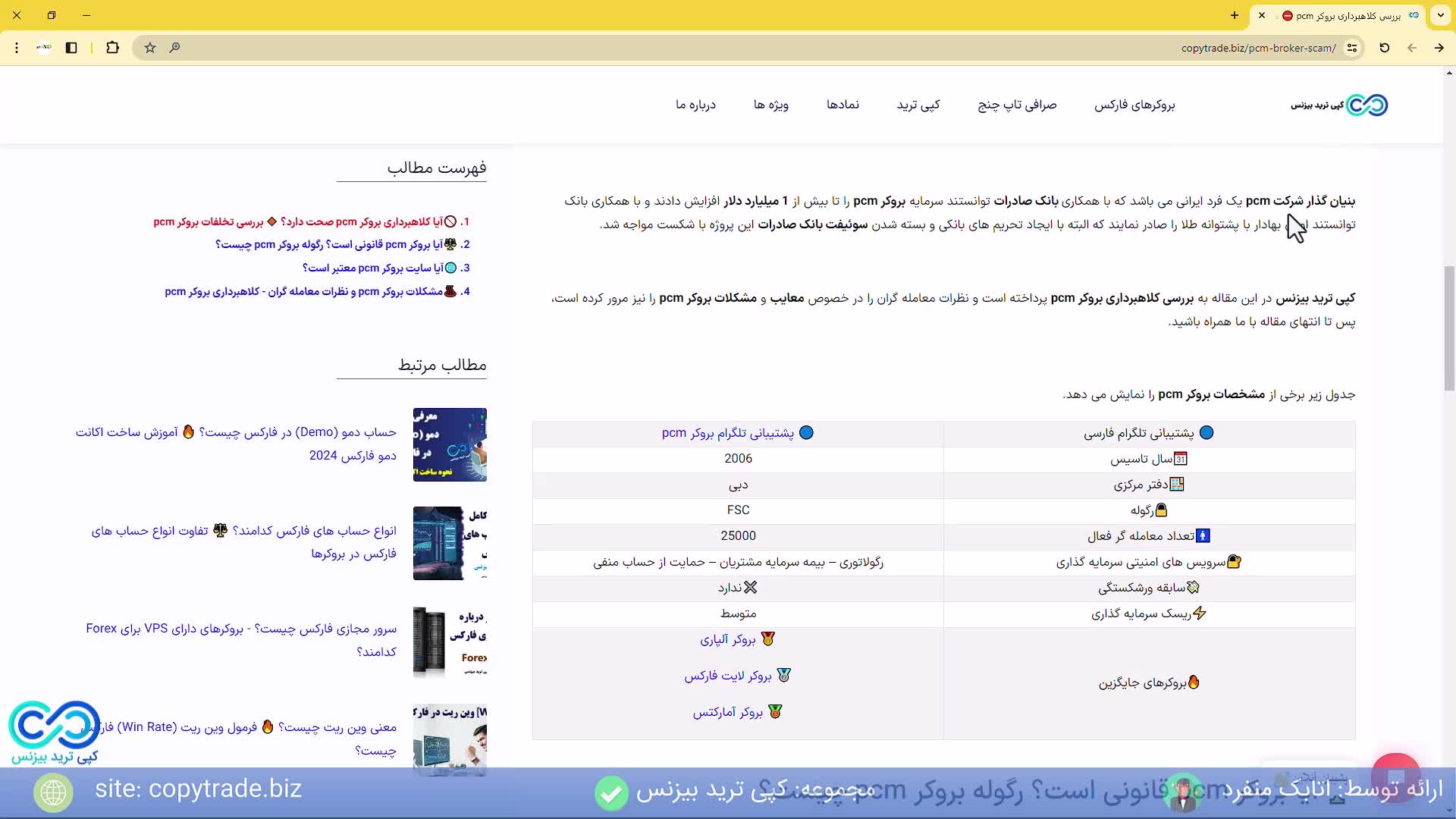Open the toolbar search magnifier icon
Image resolution: width=1456 pixels, height=819 pixels.
click(x=174, y=48)
